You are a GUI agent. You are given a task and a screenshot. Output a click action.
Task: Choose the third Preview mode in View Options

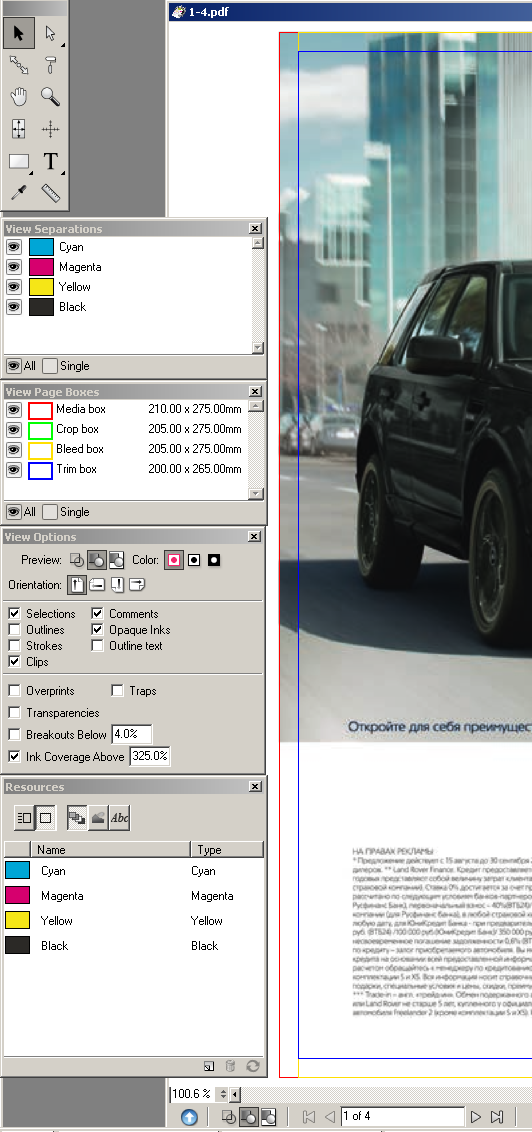pos(116,560)
